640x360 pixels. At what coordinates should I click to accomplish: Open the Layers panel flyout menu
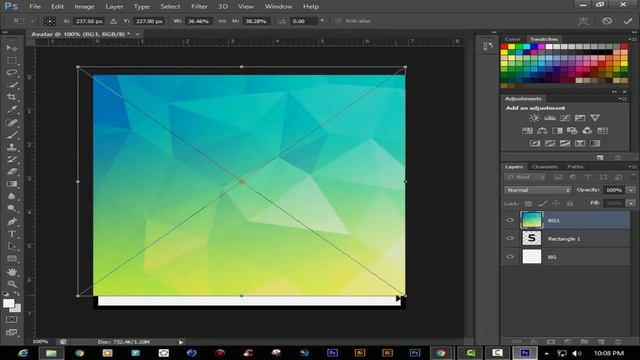(x=633, y=167)
